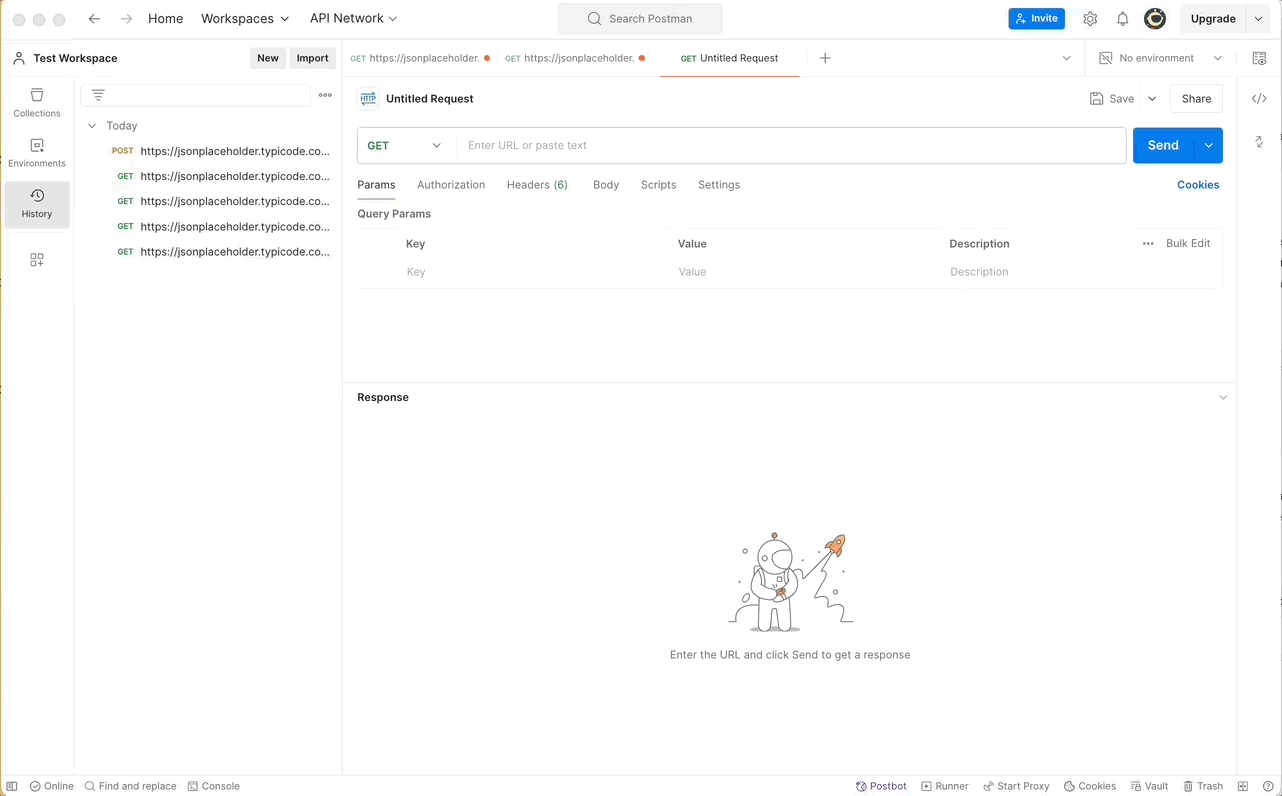Open help question mark icon
The height and width of the screenshot is (796, 1282).
pyautogui.click(x=1268, y=786)
